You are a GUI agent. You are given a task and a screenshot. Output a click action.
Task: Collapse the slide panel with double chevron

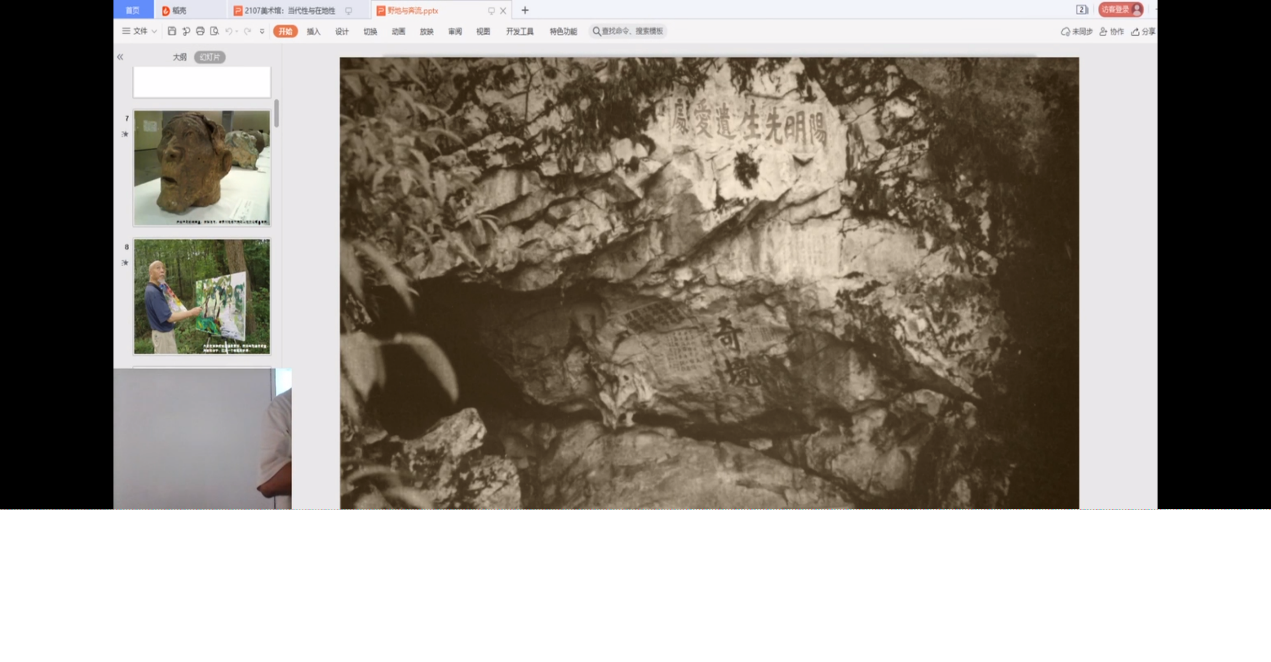(x=120, y=57)
